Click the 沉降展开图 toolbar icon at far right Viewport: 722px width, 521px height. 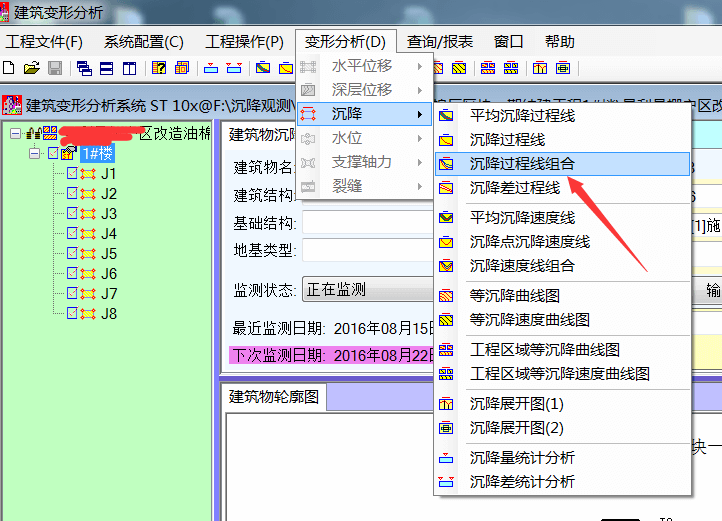click(563, 68)
